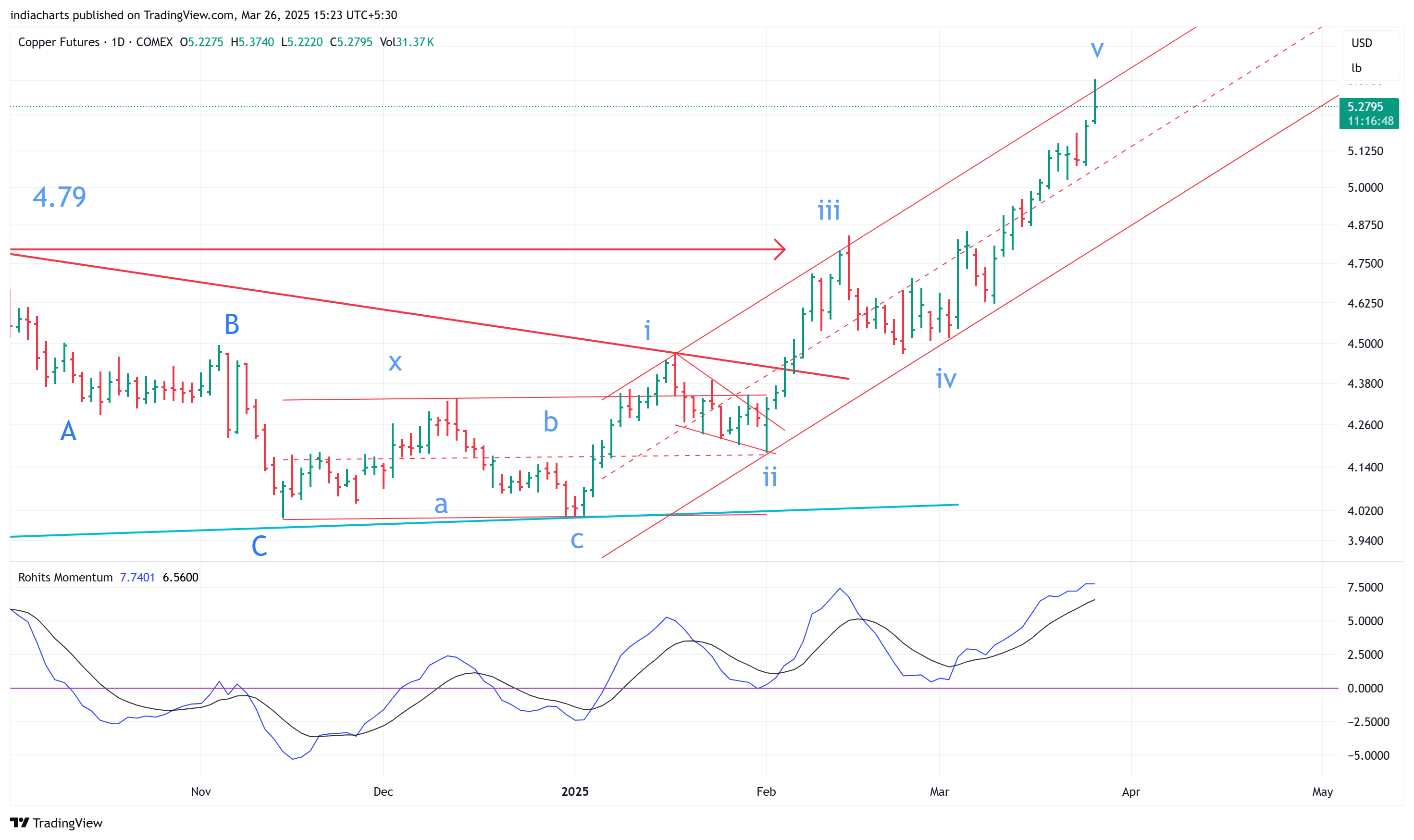
Task: Click the Vol 31.37K value in header
Action: (407, 42)
